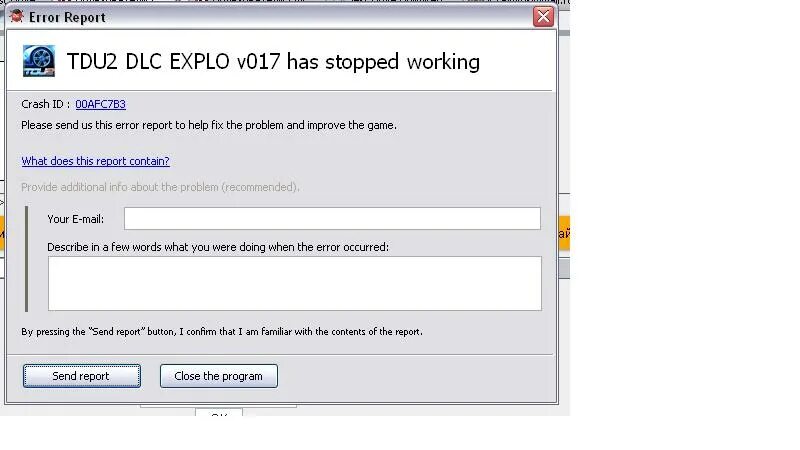Click the 'Describe in a few words' label

tap(218, 247)
